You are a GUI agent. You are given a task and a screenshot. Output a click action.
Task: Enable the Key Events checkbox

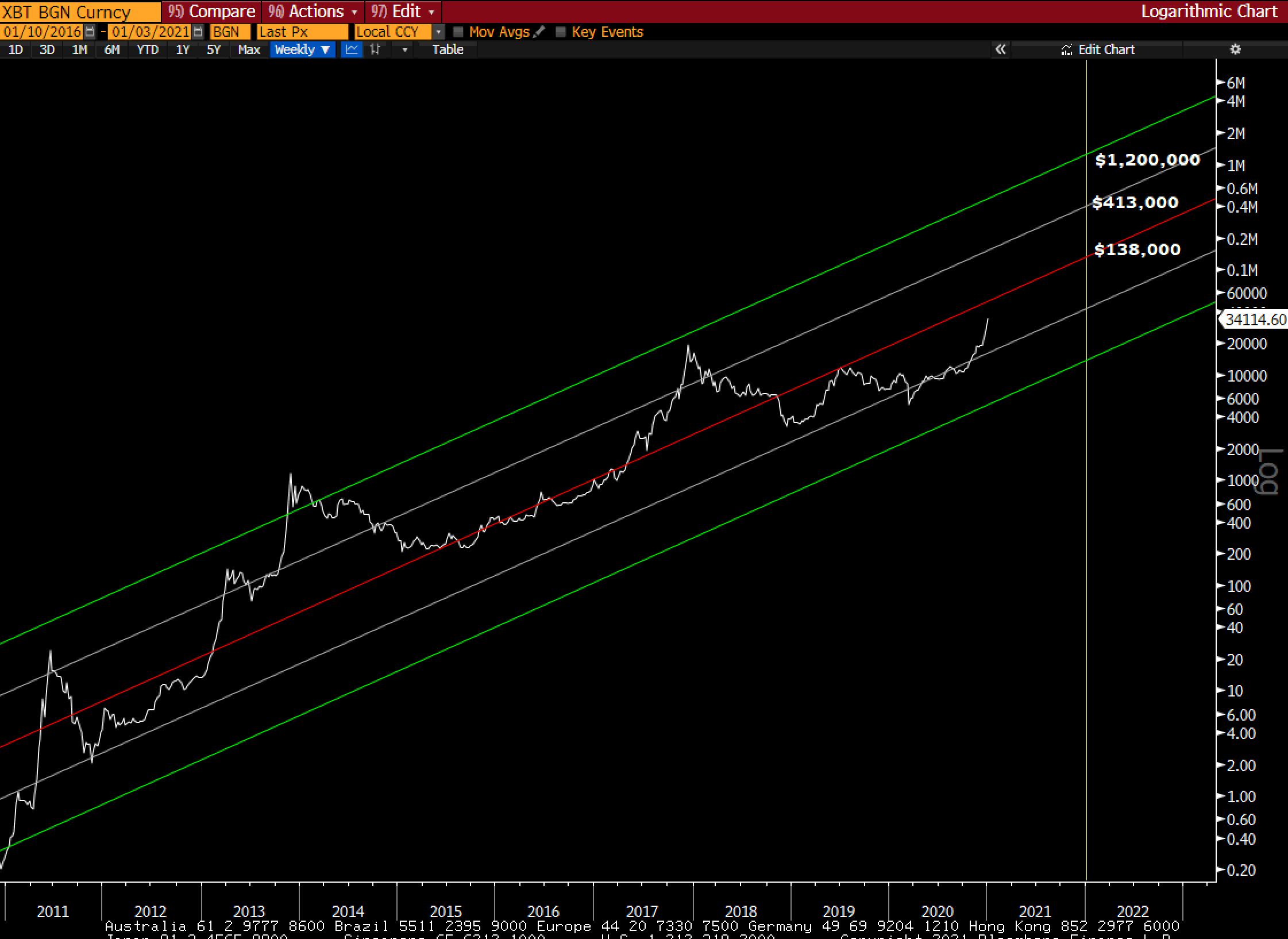click(x=561, y=32)
